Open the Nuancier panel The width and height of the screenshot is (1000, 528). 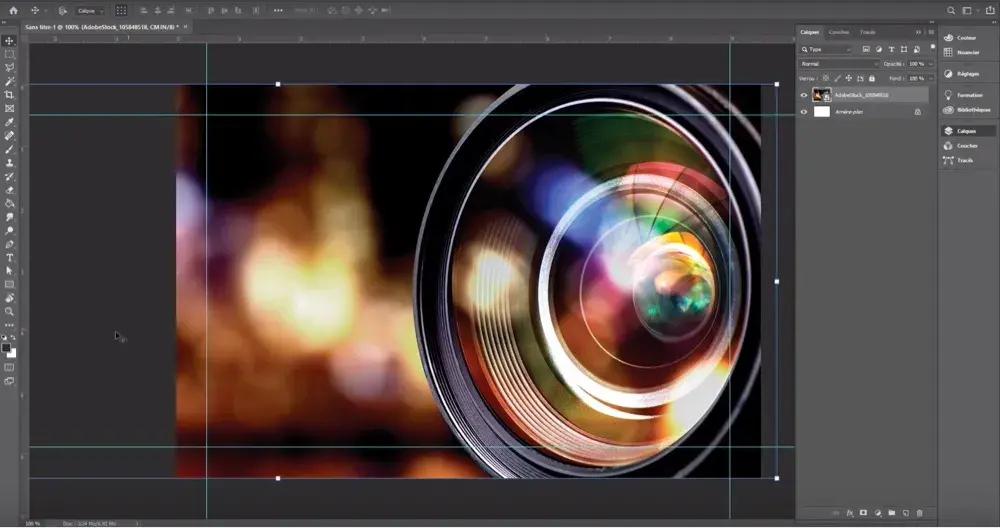[966, 52]
